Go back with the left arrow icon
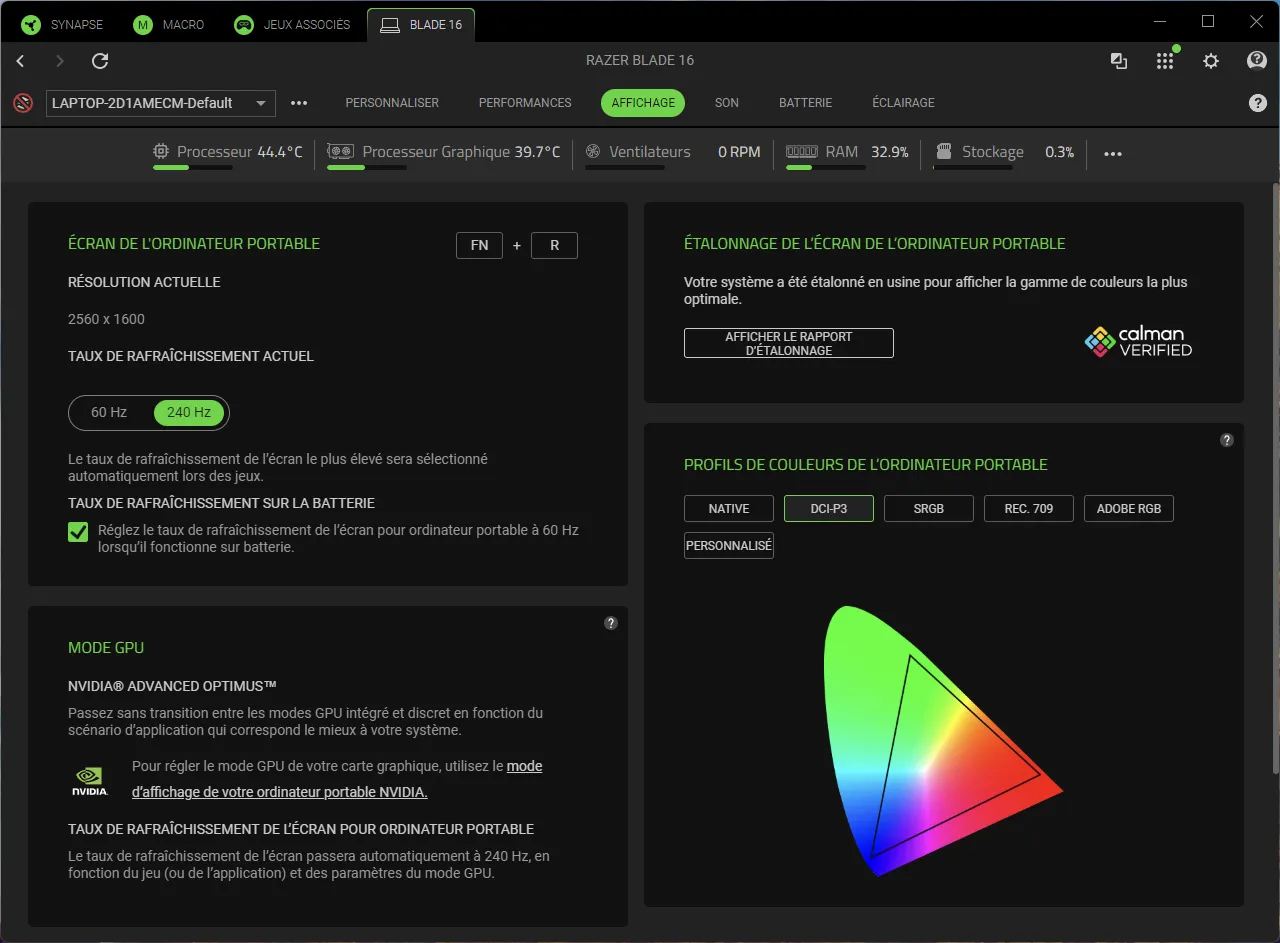This screenshot has height=943, width=1280. 21,61
